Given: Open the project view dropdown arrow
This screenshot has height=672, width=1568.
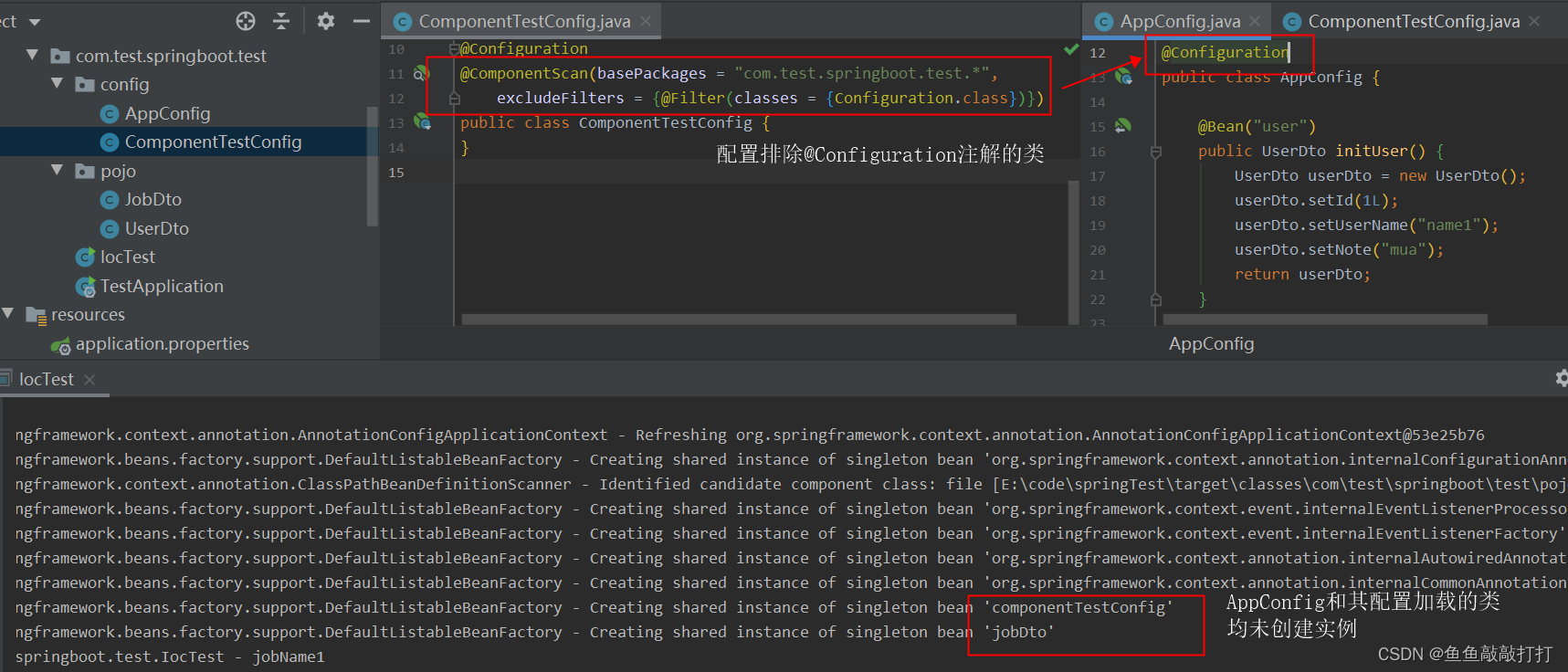Looking at the screenshot, I should (x=35, y=22).
